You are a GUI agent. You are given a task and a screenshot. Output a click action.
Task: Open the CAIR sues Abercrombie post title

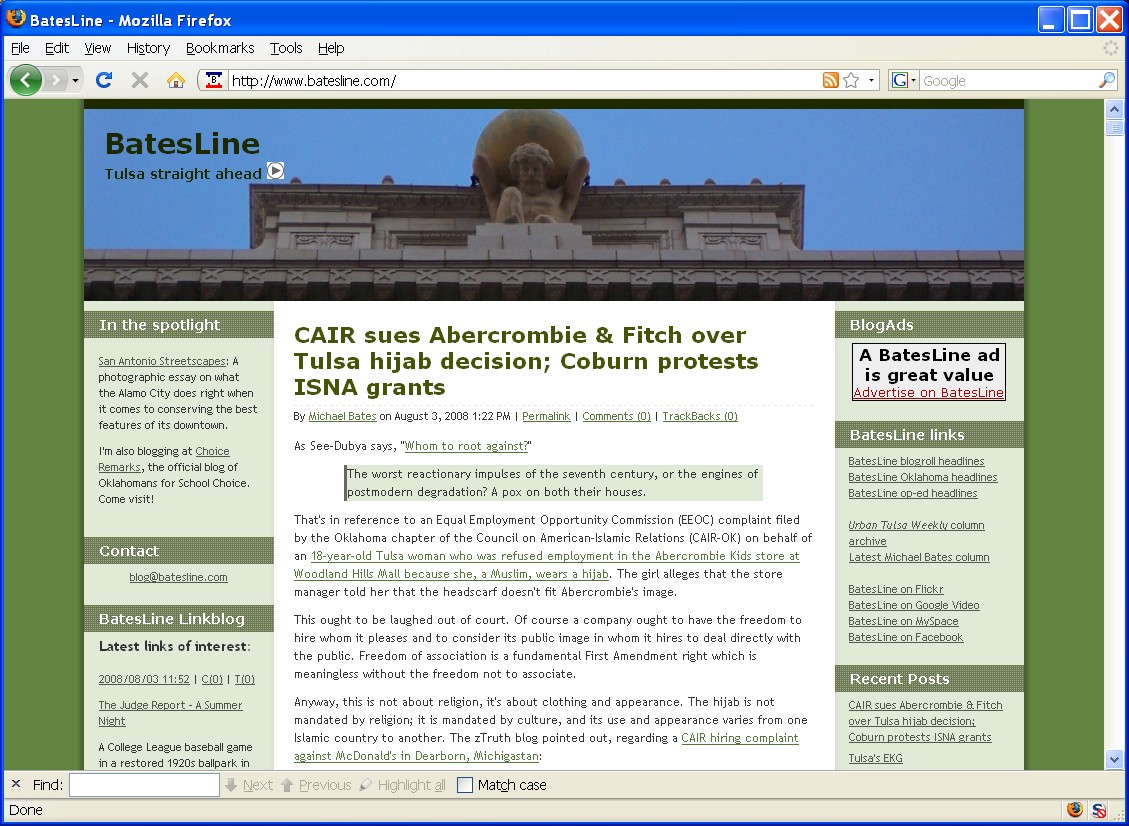click(526, 361)
